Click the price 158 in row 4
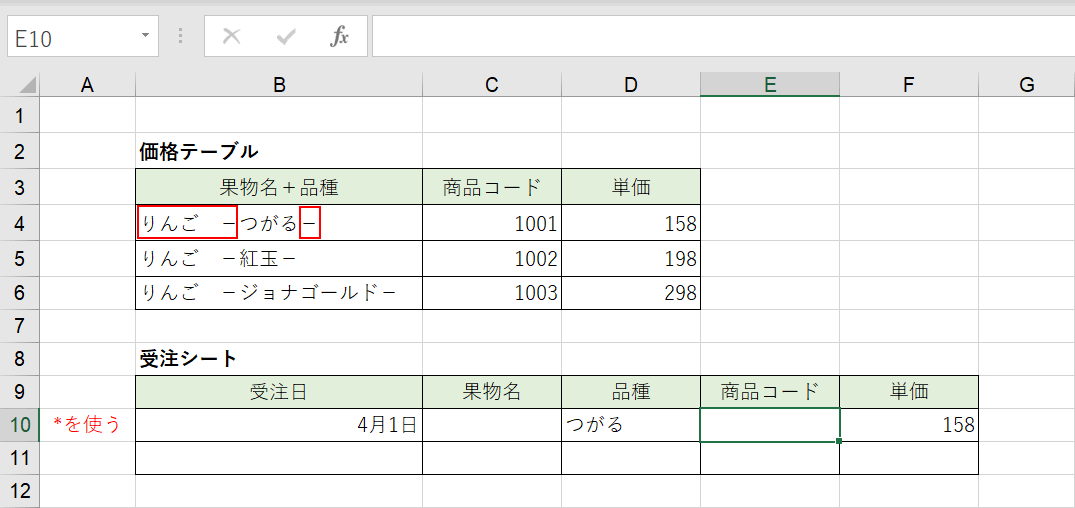Viewport: 1075px width, 508px height. tap(631, 222)
